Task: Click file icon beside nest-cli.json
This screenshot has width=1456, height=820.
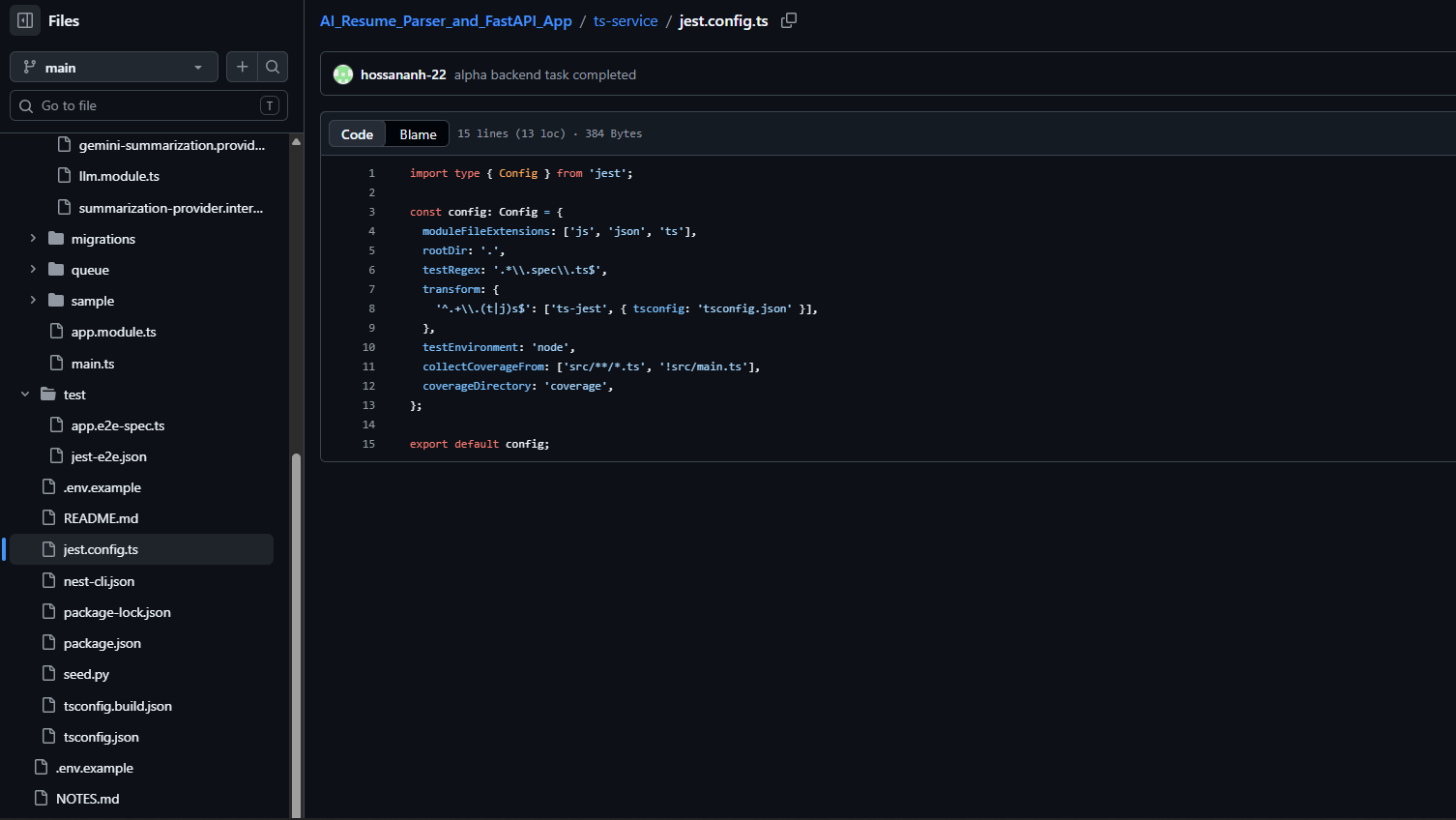Action: click(48, 580)
